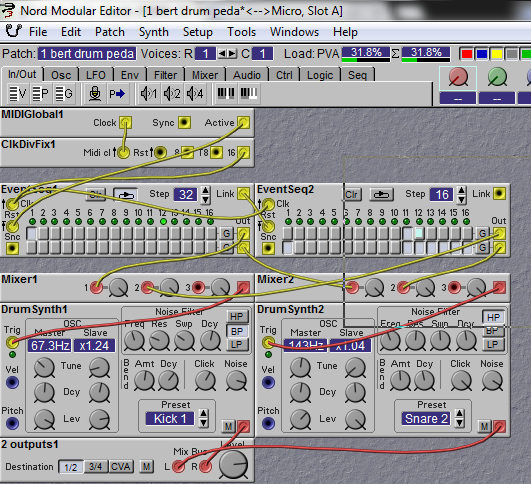This screenshot has height=484, width=531.
Task: Click the DrumSynth1 Pitch input jack
Action: [13, 423]
